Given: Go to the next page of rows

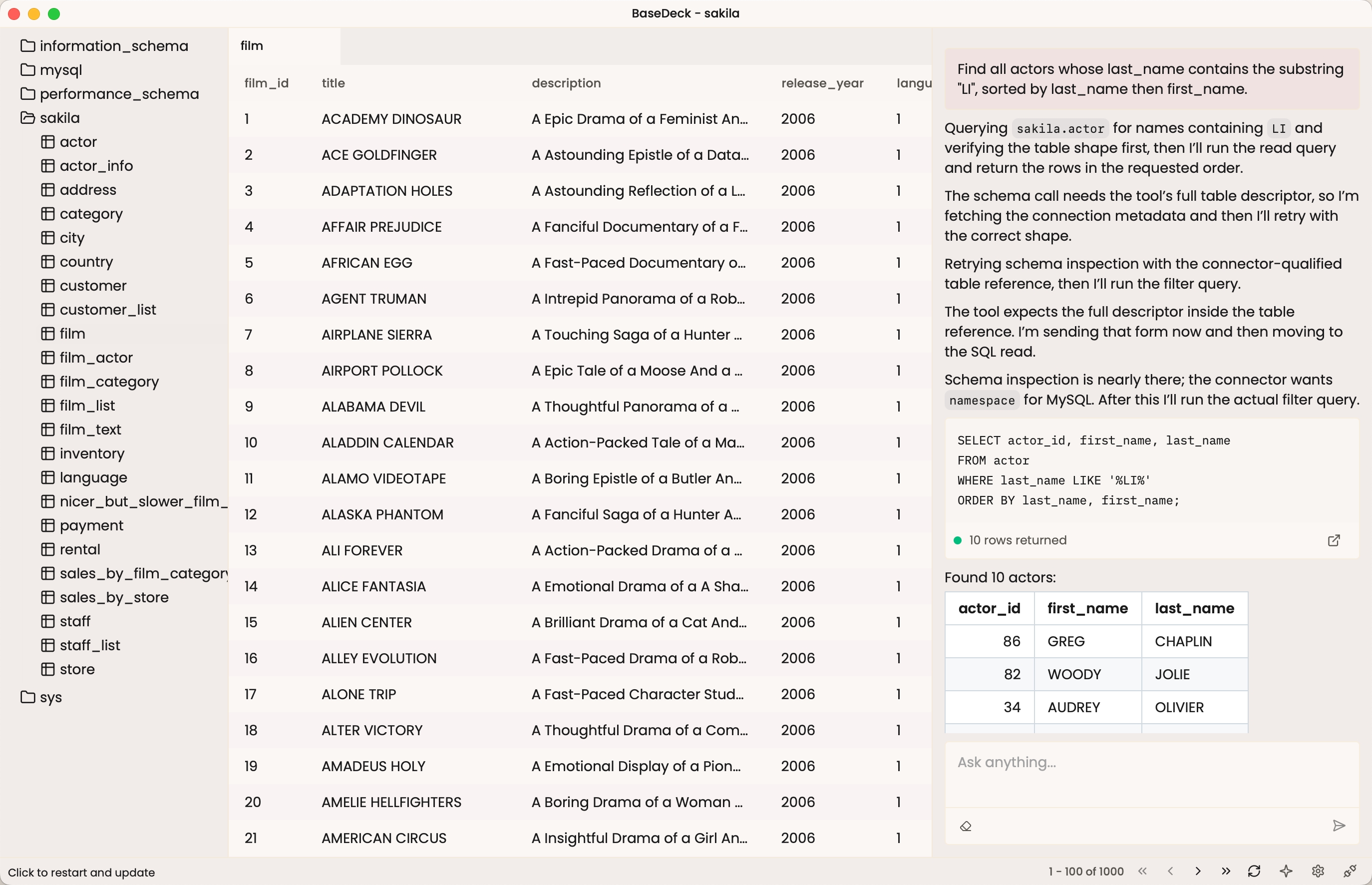Looking at the screenshot, I should (x=1198, y=871).
